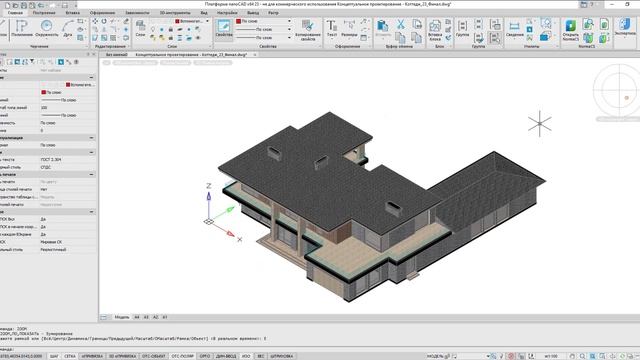The image size is (640, 360).
Task: Open the Слои (layers) manager icon
Action: [140, 29]
